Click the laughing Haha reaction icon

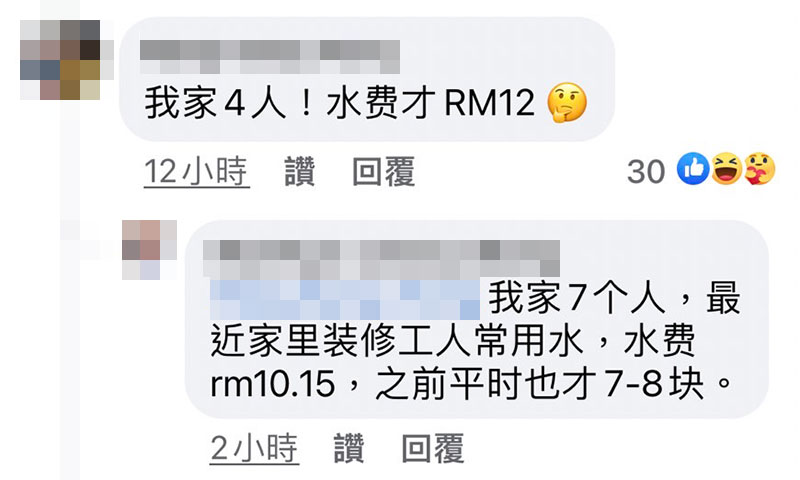727,169
